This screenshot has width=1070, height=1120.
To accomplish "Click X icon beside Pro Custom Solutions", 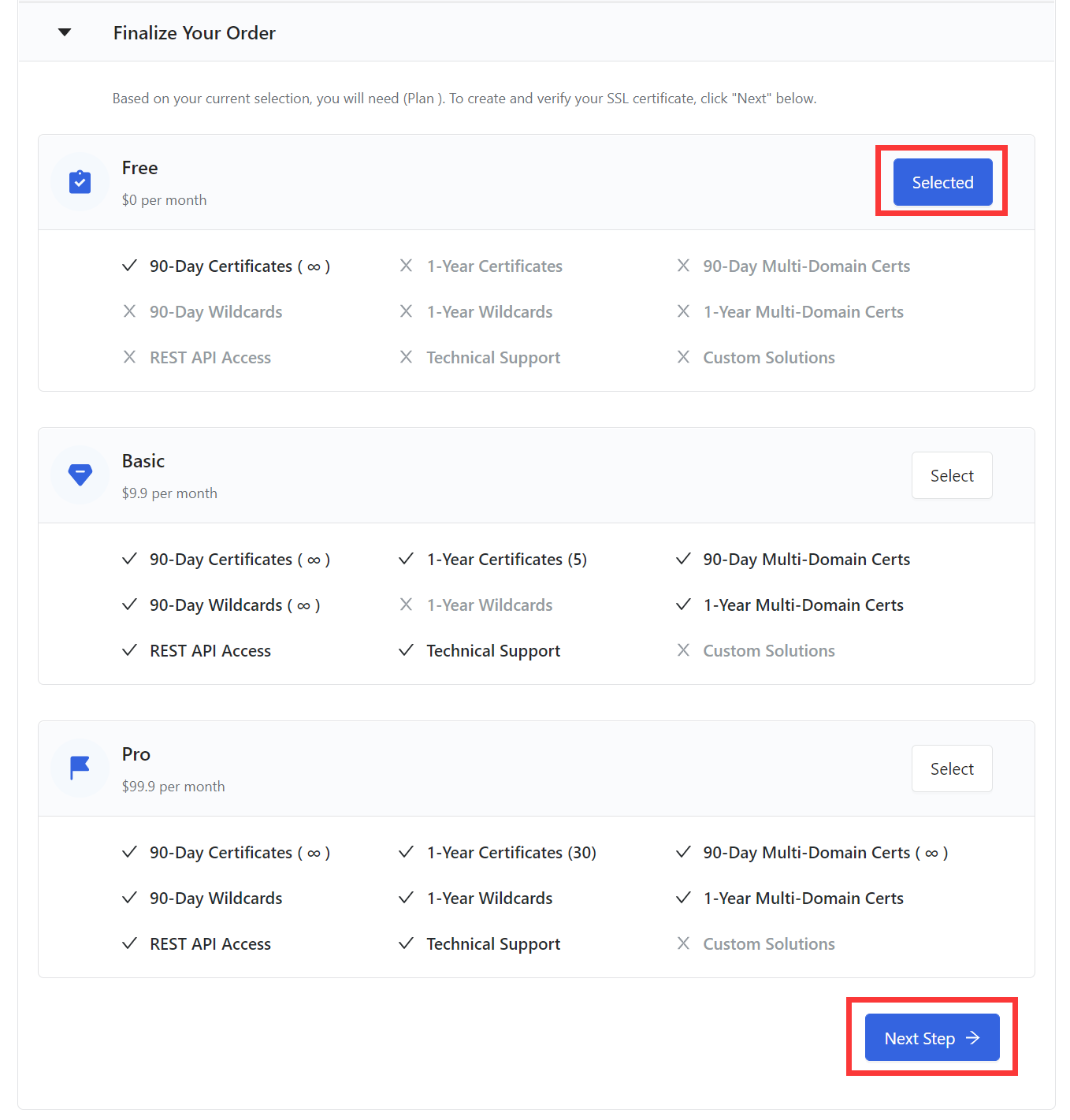I will click(683, 943).
